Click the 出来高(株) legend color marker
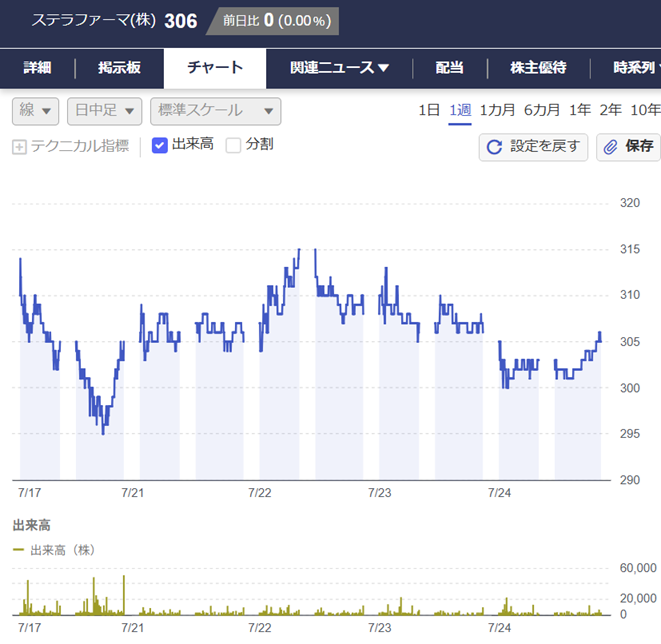Viewport: 661px width, 644px height. (x=18, y=550)
